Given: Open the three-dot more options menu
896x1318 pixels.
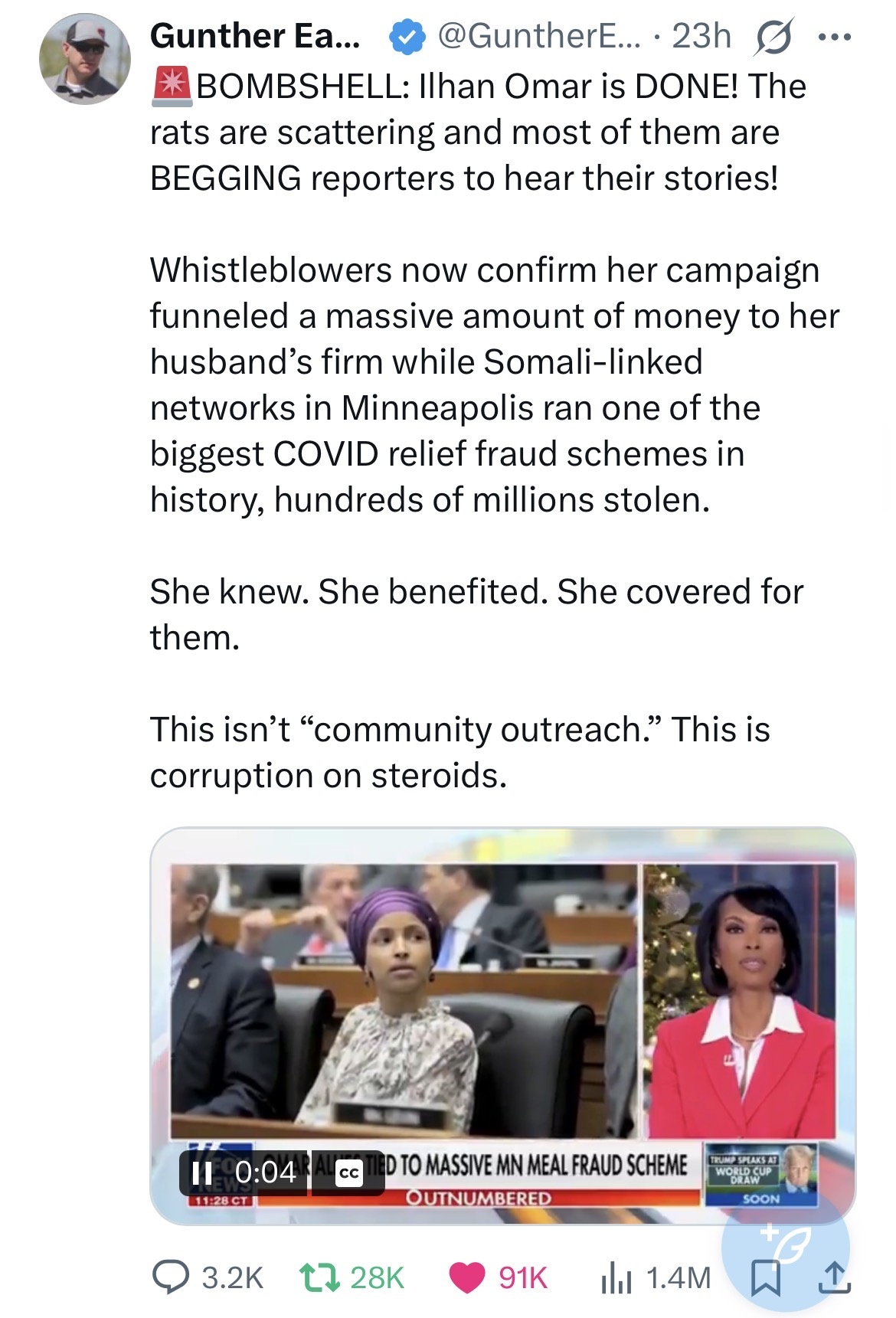Looking at the screenshot, I should (834, 38).
